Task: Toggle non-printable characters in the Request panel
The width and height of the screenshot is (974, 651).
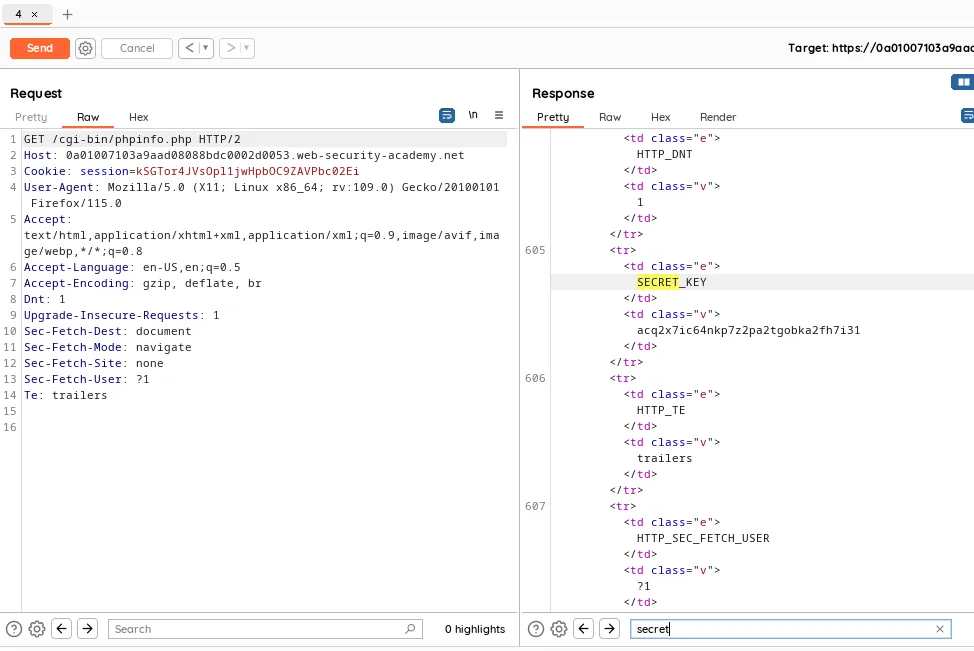Action: click(473, 115)
